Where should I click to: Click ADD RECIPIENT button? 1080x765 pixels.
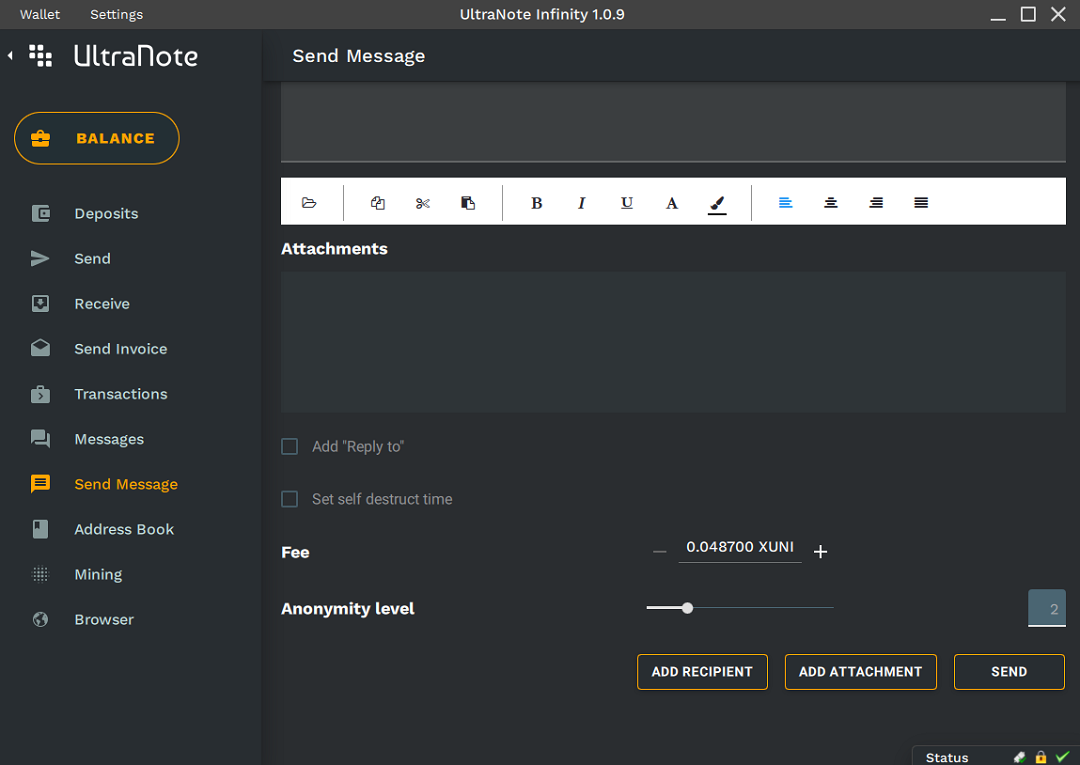[x=702, y=671]
